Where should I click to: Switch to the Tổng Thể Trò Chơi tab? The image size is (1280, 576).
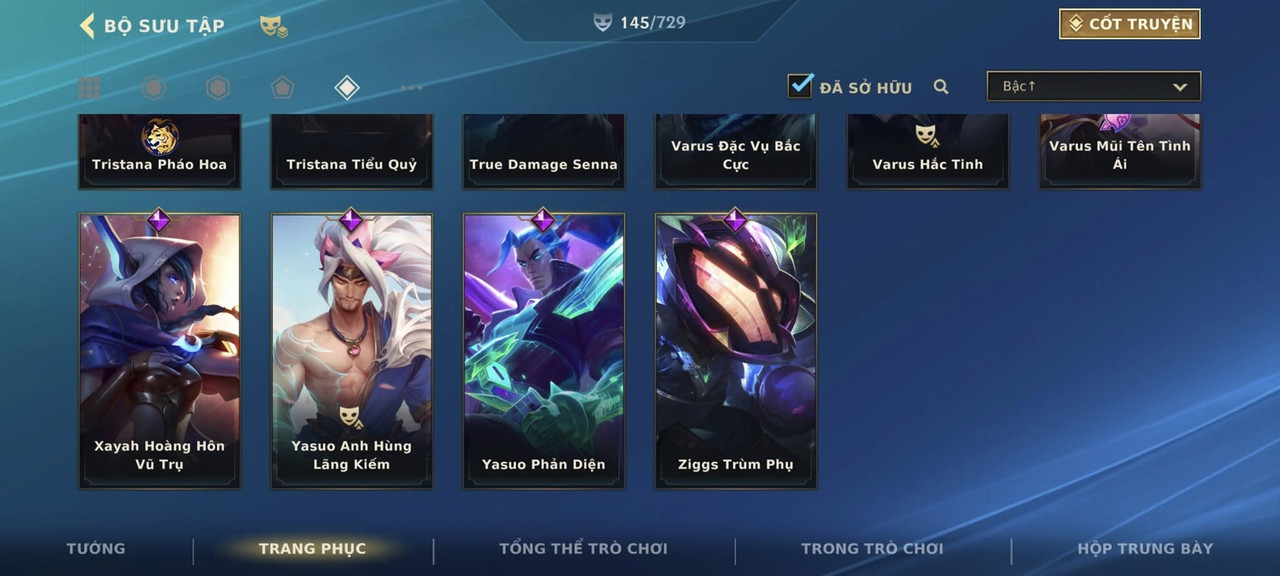[x=583, y=548]
